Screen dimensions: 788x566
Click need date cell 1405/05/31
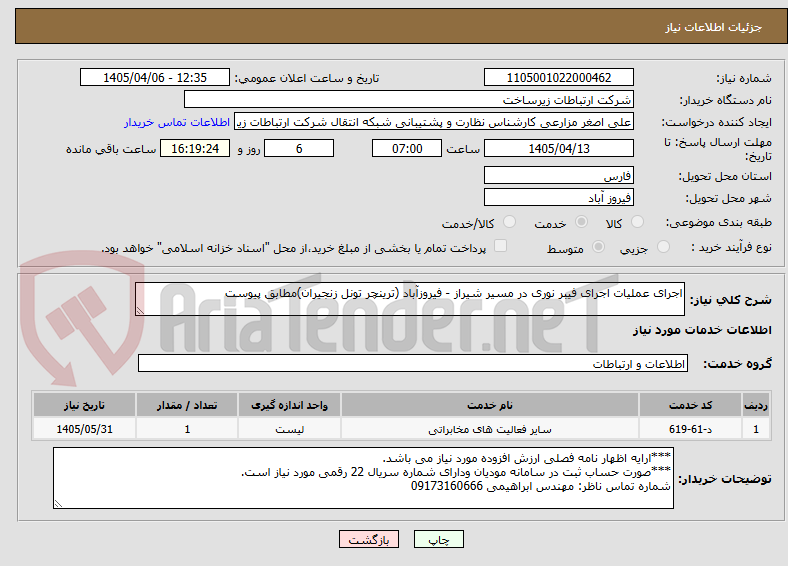tap(84, 429)
